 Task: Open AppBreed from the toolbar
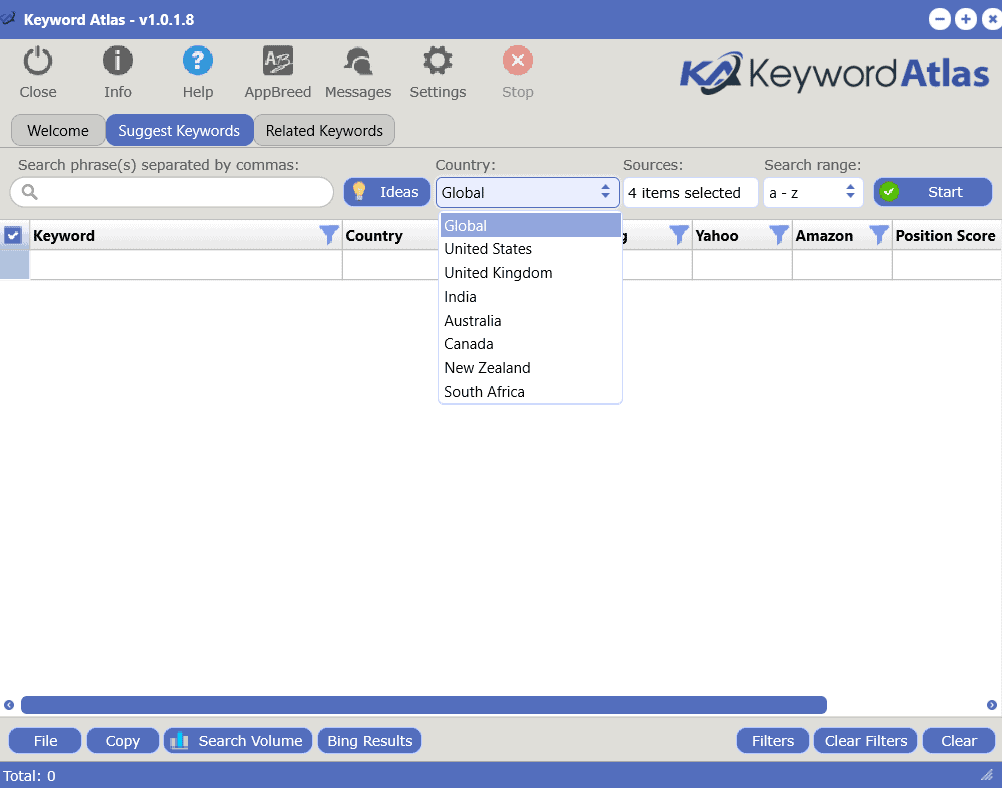click(x=277, y=62)
